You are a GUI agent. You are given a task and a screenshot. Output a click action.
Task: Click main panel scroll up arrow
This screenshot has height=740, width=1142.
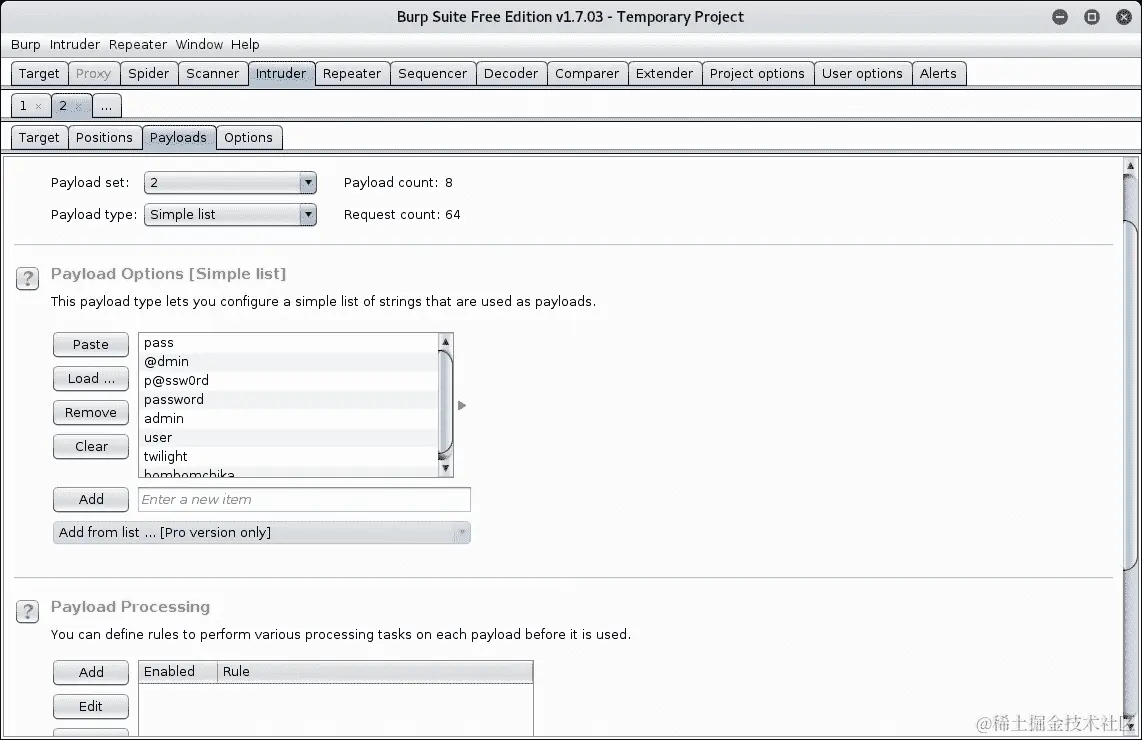point(1130,165)
